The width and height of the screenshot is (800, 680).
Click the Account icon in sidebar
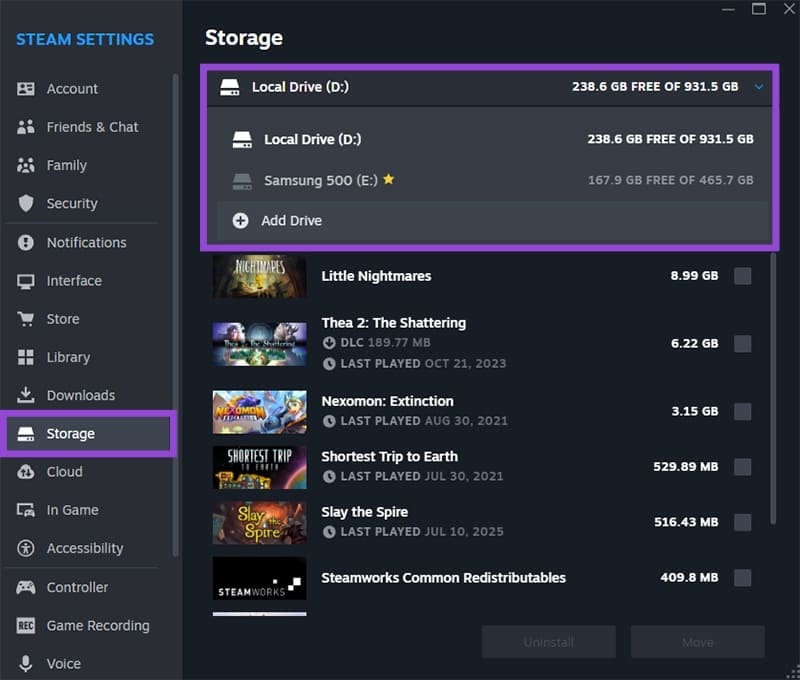click(x=27, y=89)
